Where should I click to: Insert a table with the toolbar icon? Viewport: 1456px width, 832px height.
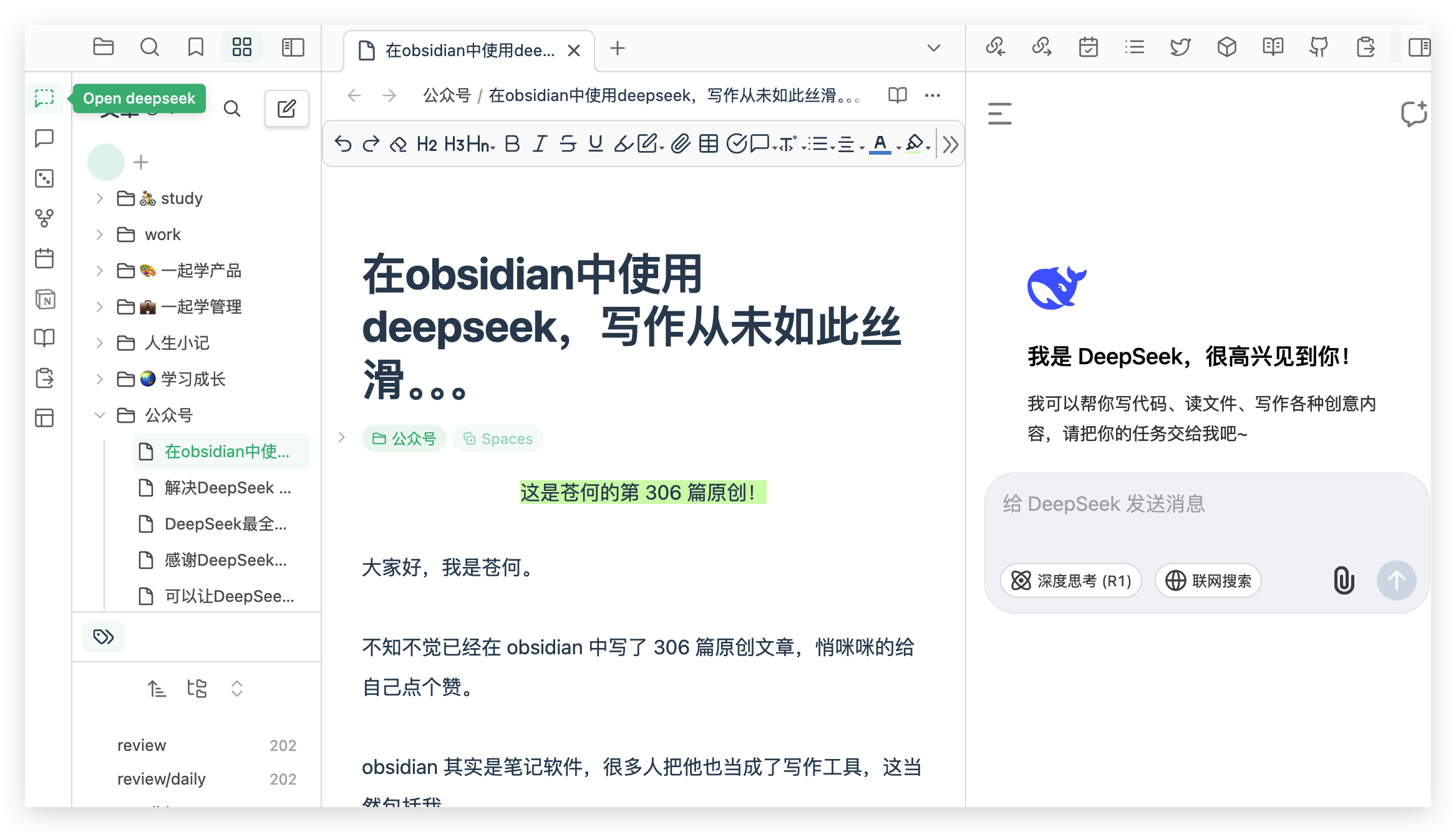(x=709, y=144)
